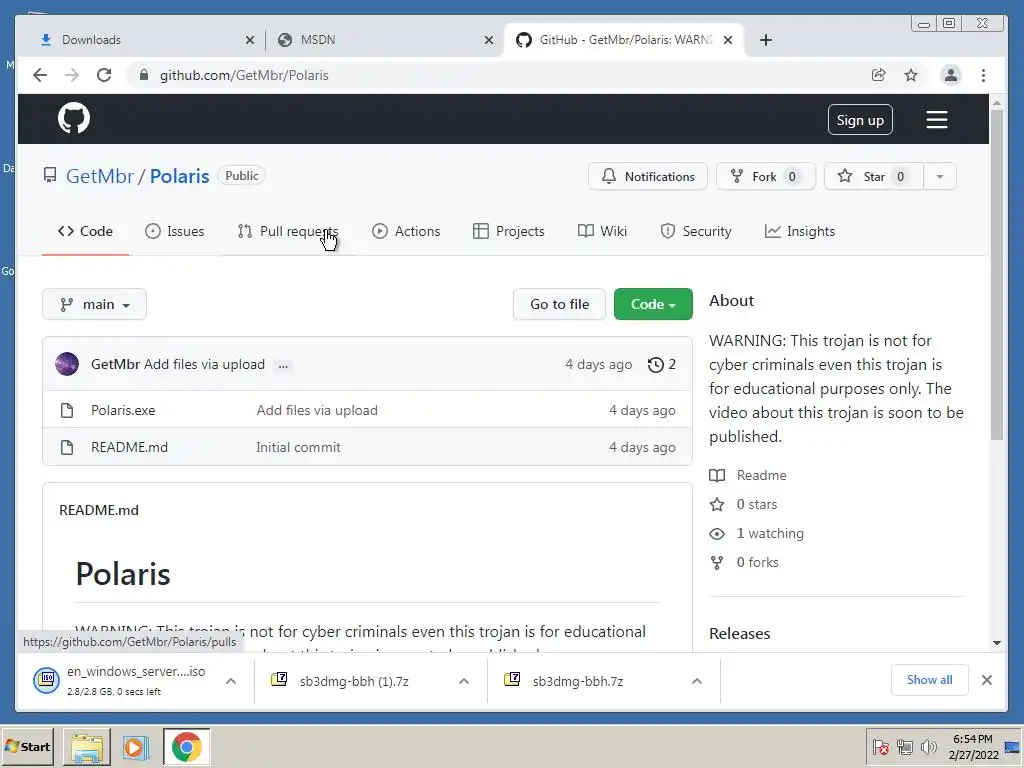This screenshot has height=768, width=1024.
Task: Open the Polaris.exe file link
Action: coord(123,410)
